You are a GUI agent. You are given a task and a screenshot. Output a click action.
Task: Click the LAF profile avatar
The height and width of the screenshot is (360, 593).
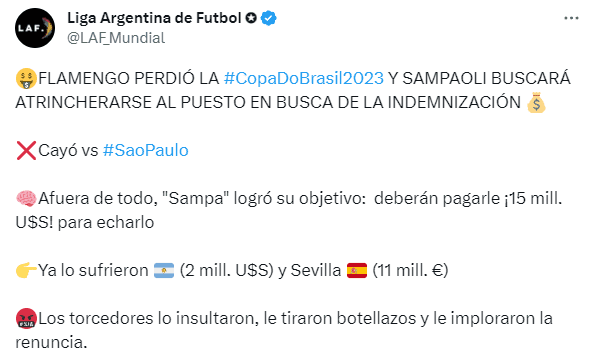(35, 28)
